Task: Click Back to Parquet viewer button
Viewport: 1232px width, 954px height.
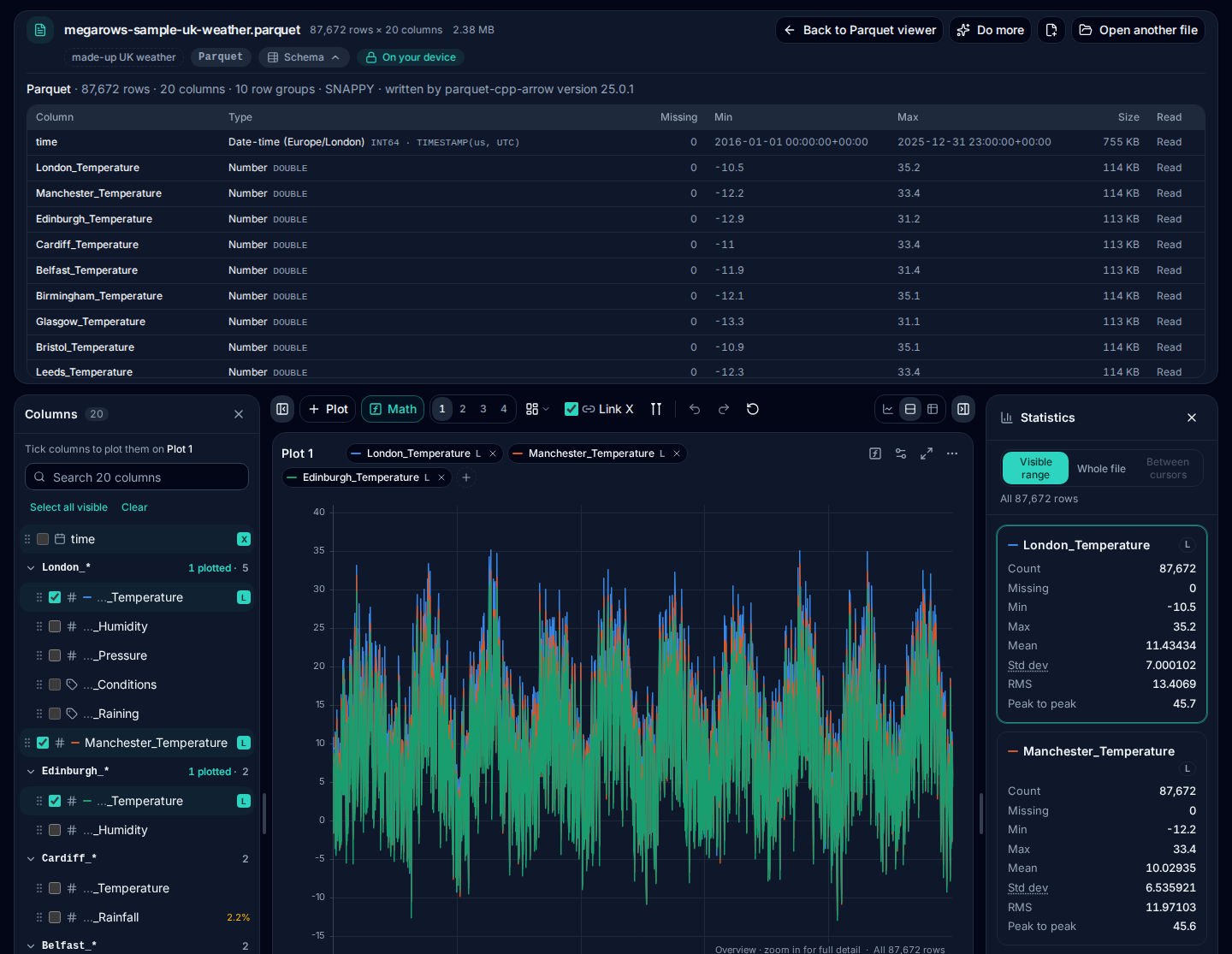Action: pos(859,30)
